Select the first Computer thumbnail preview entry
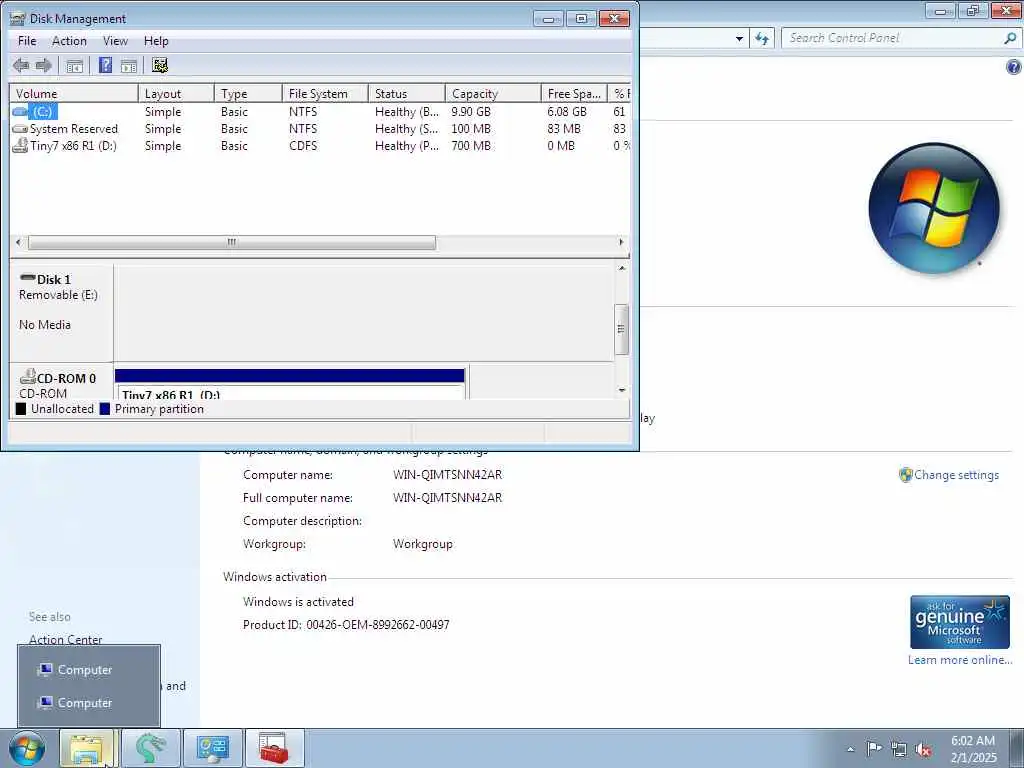 tap(89, 669)
